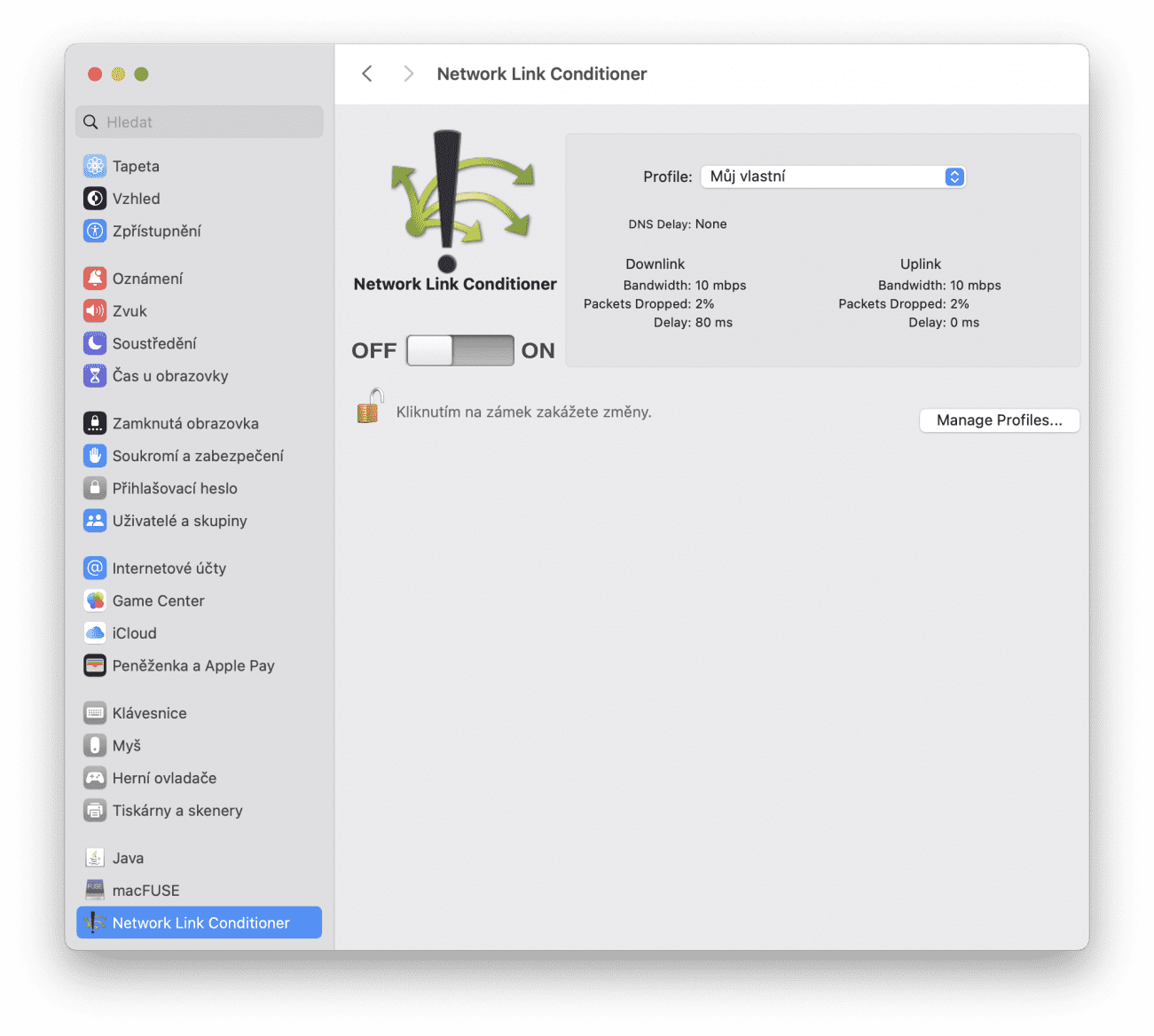Click the Zpřístupnění accessibility icon
The image size is (1154, 1036).
coord(95,231)
